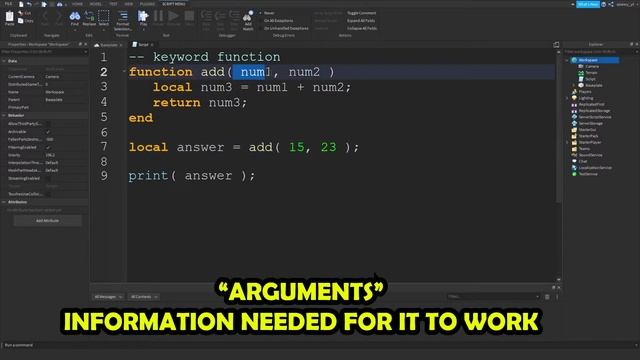Image resolution: width=640 pixels, height=360 pixels.
Task: Click the Forward navigate arrow icon
Action: pyautogui.click(x=59, y=16)
